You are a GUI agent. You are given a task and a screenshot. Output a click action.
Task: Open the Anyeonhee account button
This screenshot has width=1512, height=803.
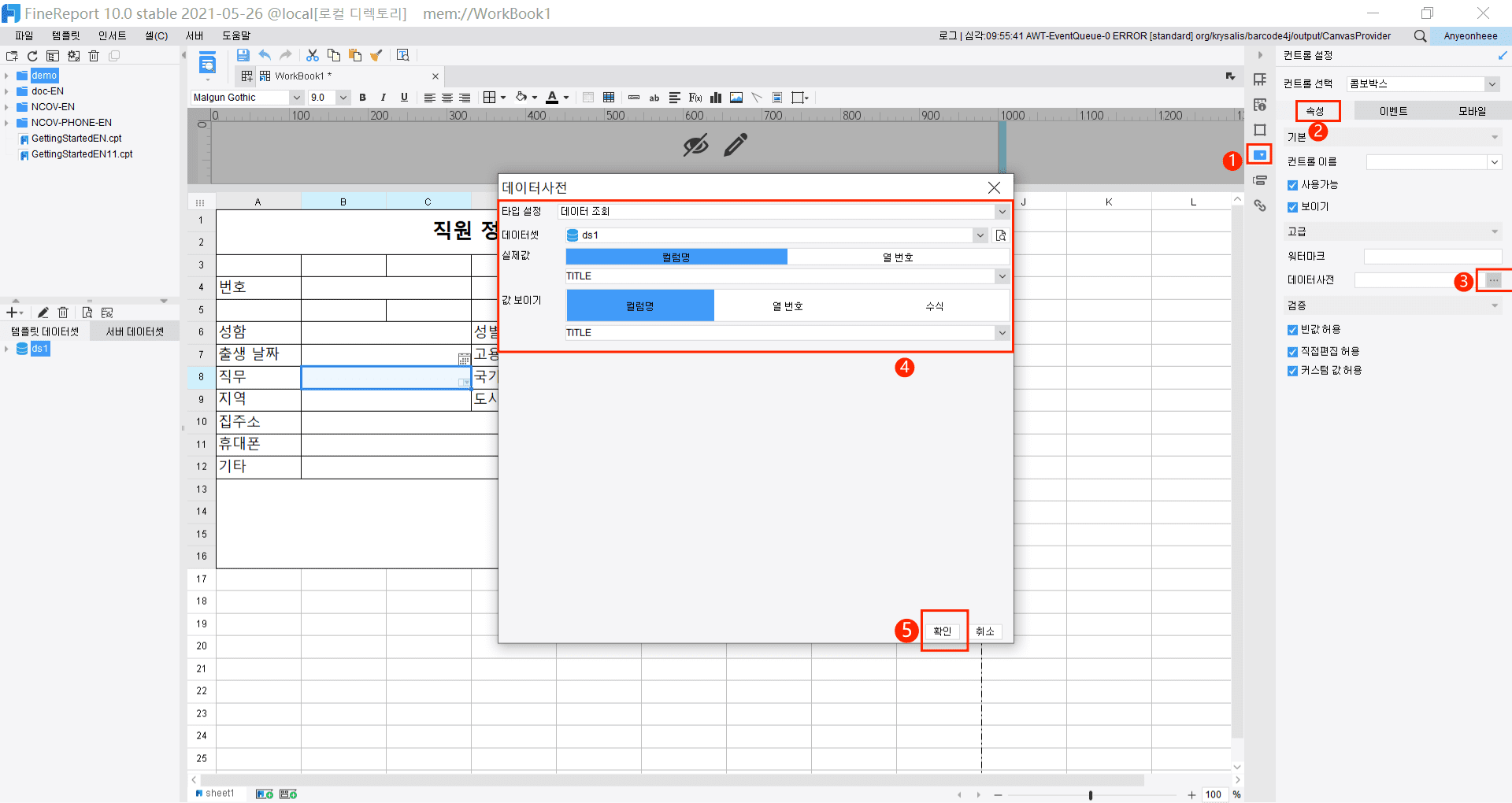tap(1470, 36)
